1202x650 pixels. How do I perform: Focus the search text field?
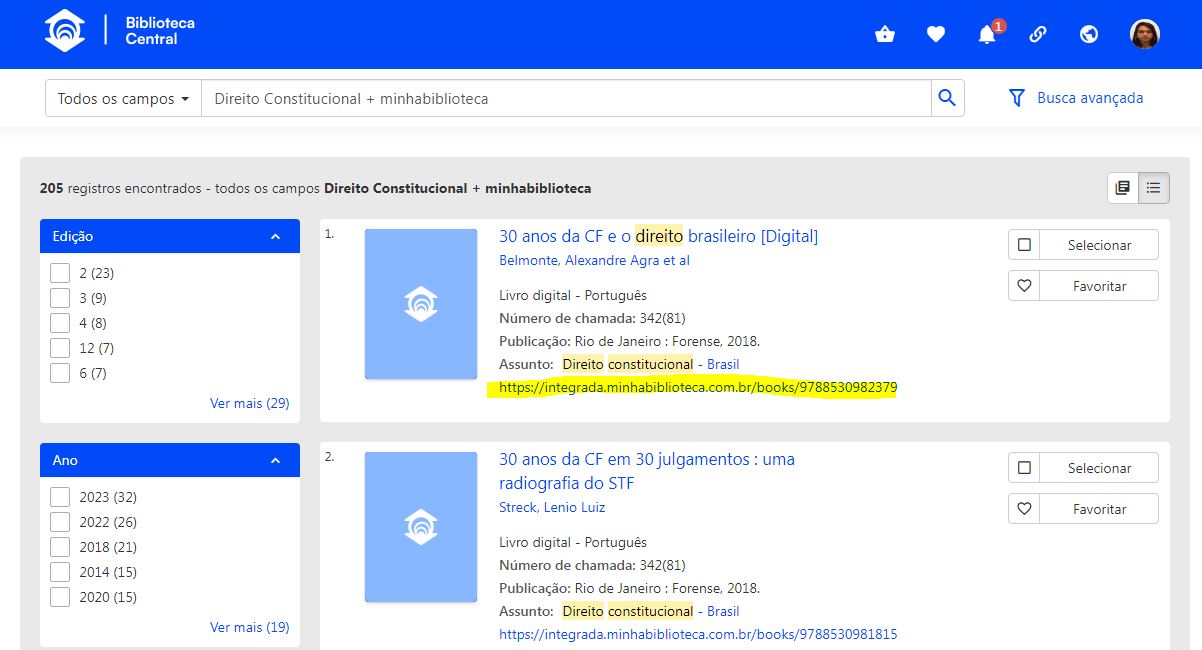coord(566,99)
